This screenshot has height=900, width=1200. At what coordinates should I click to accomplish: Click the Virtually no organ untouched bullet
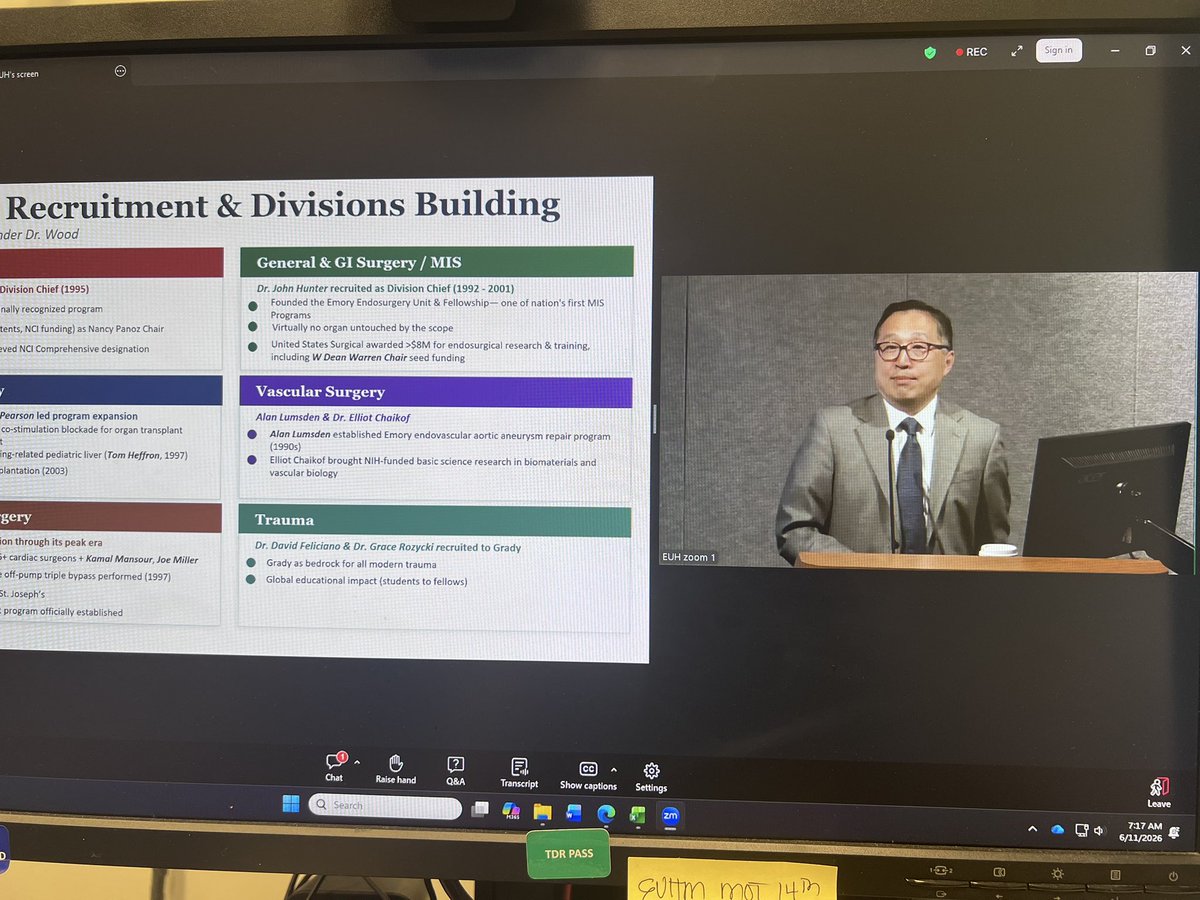tap(363, 327)
